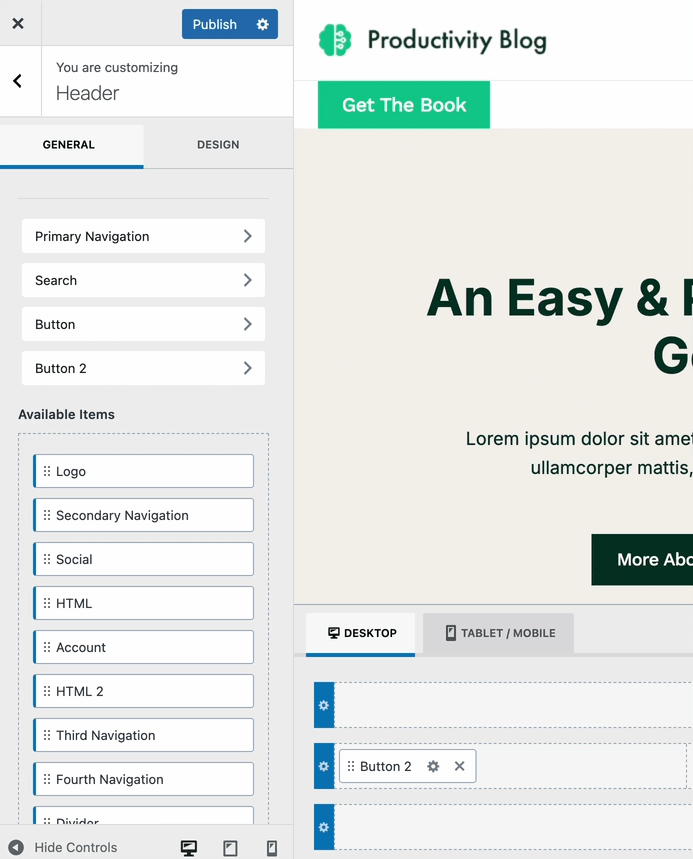Hide the customizer controls panel

tap(62, 848)
